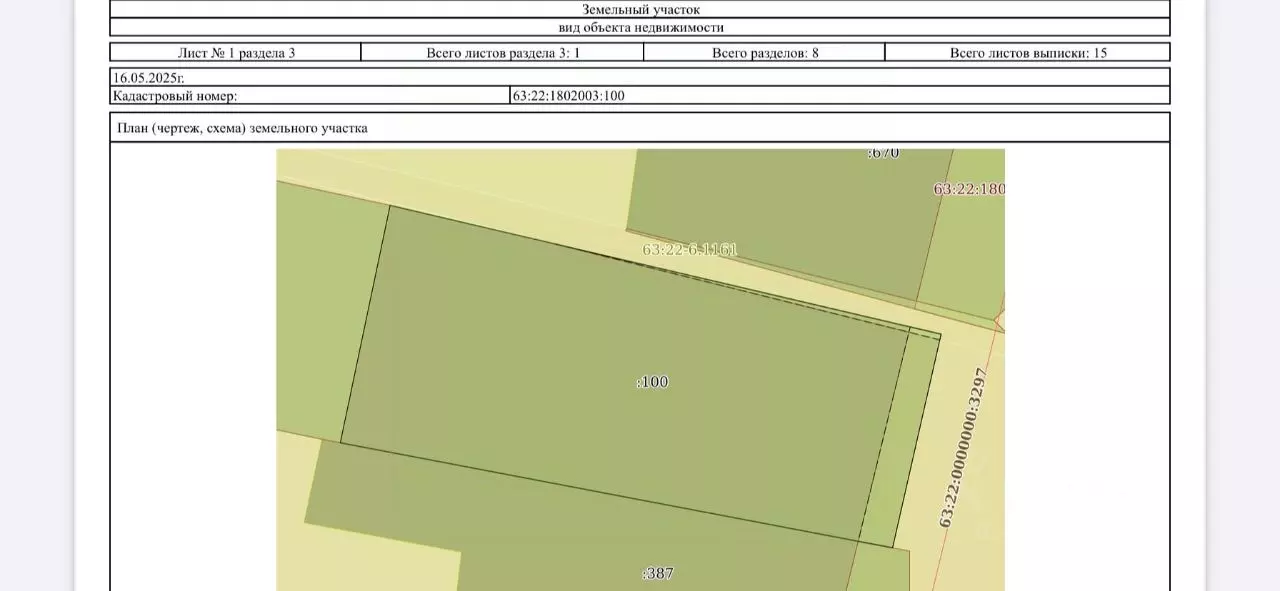The height and width of the screenshot is (591, 1280).
Task: Click the "Земельный участок" header row
Action: (640, 9)
